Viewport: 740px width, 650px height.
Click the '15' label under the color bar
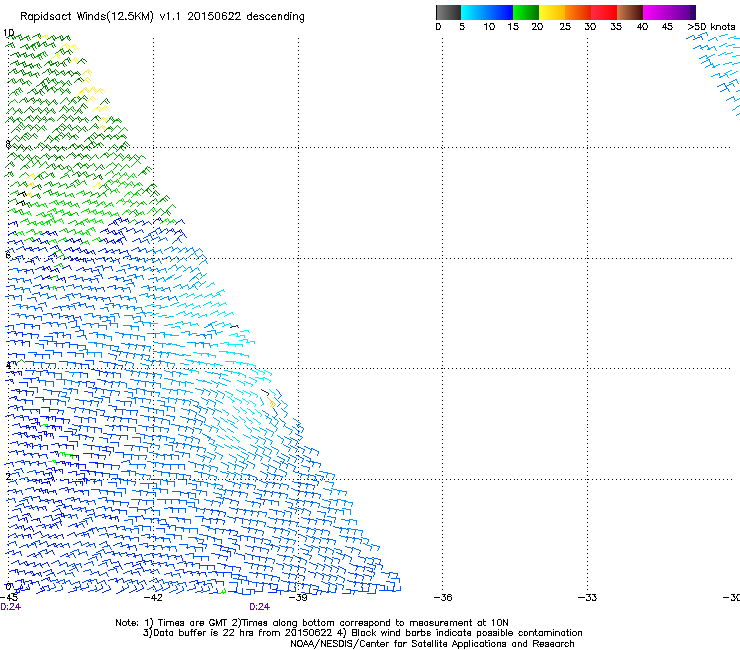pos(513,27)
